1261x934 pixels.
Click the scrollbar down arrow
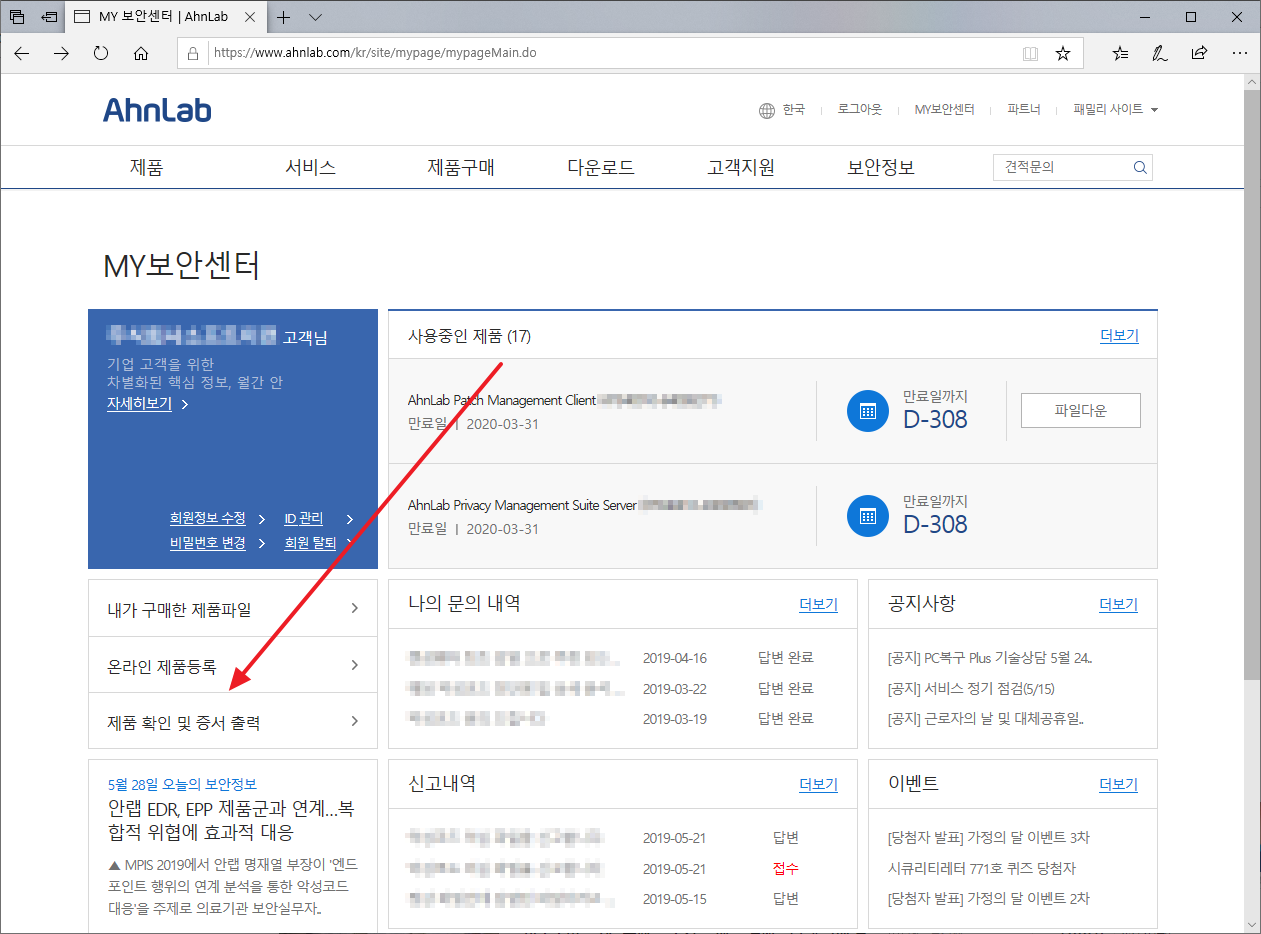coord(1252,924)
